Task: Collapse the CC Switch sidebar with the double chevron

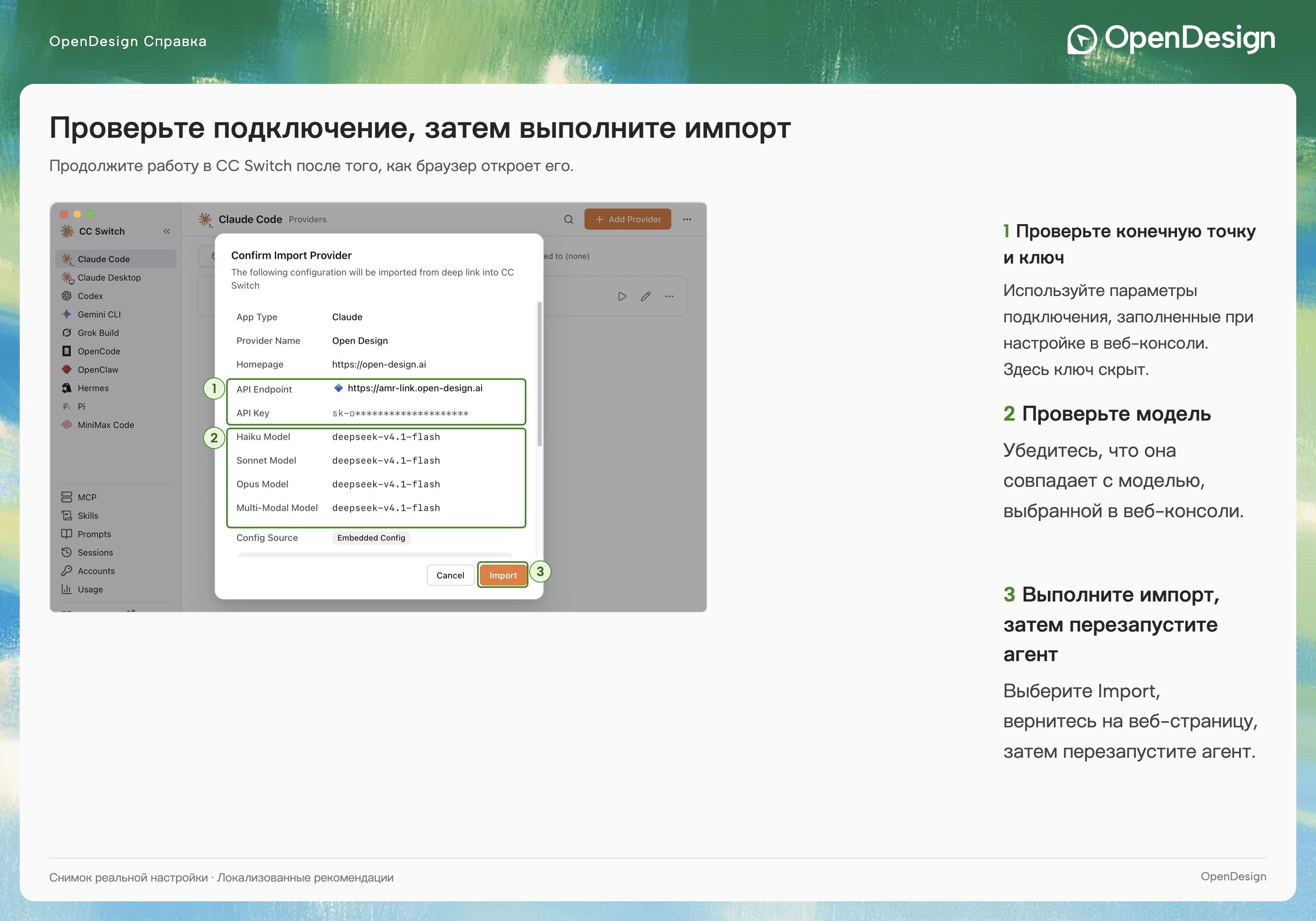Action: [167, 231]
